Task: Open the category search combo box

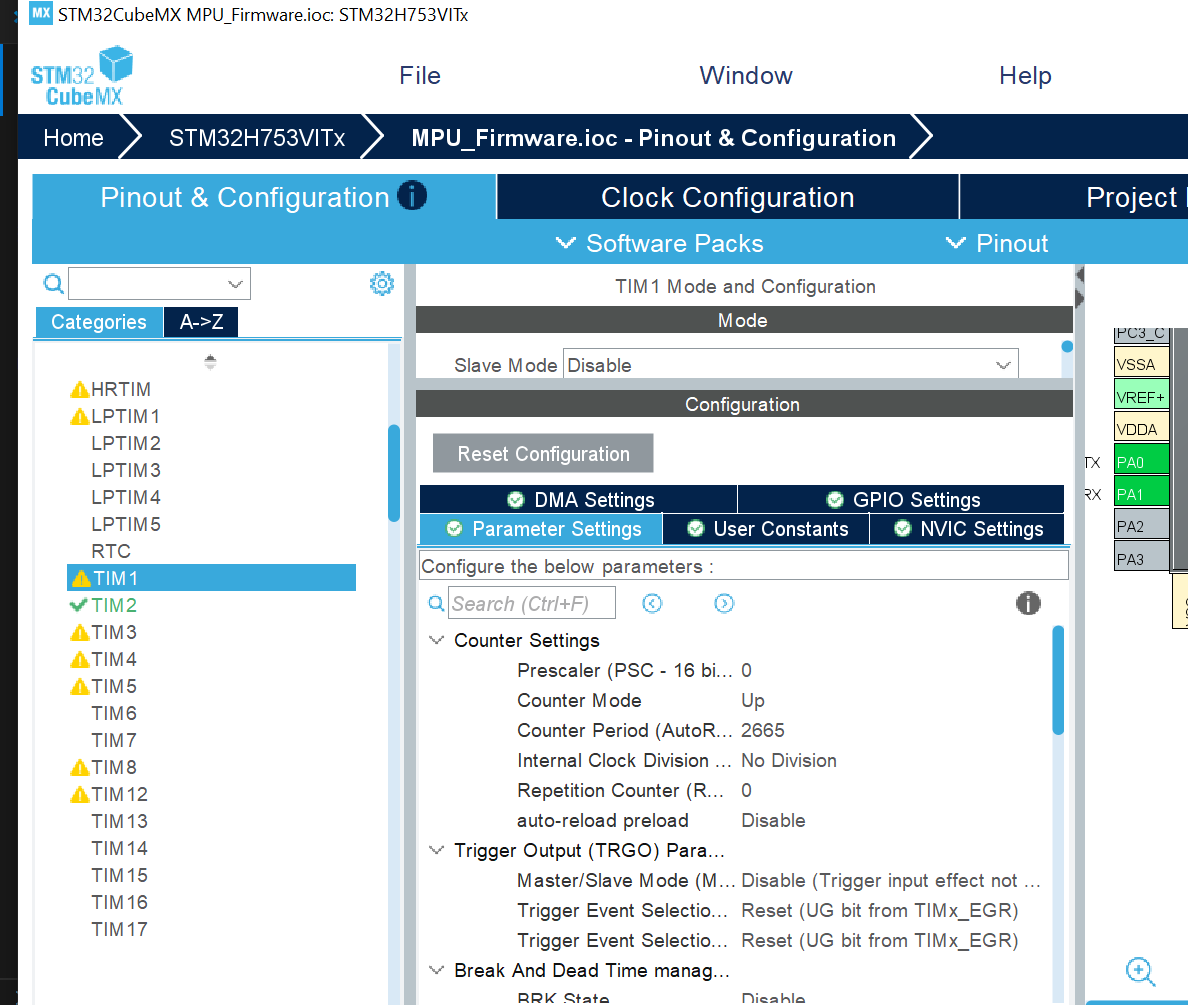Action: pyautogui.click(x=159, y=284)
